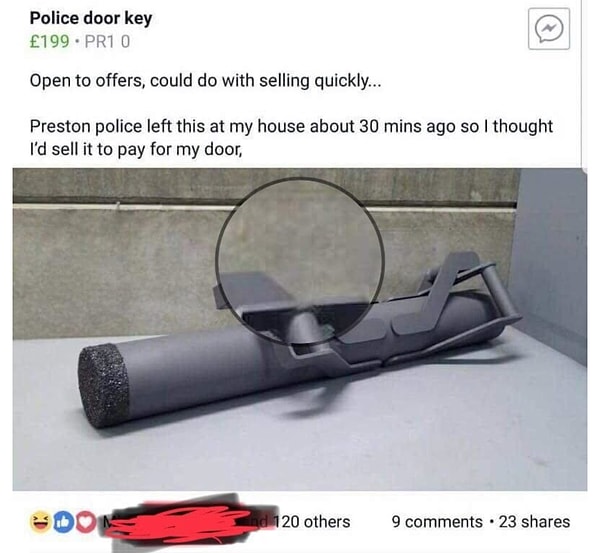Click the magnifying circle on the photo

coord(300,260)
